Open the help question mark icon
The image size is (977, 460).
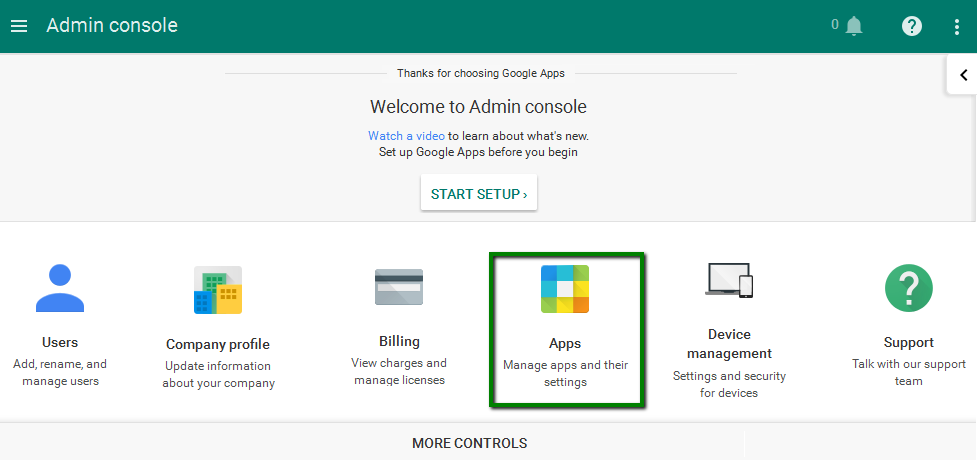[x=912, y=26]
